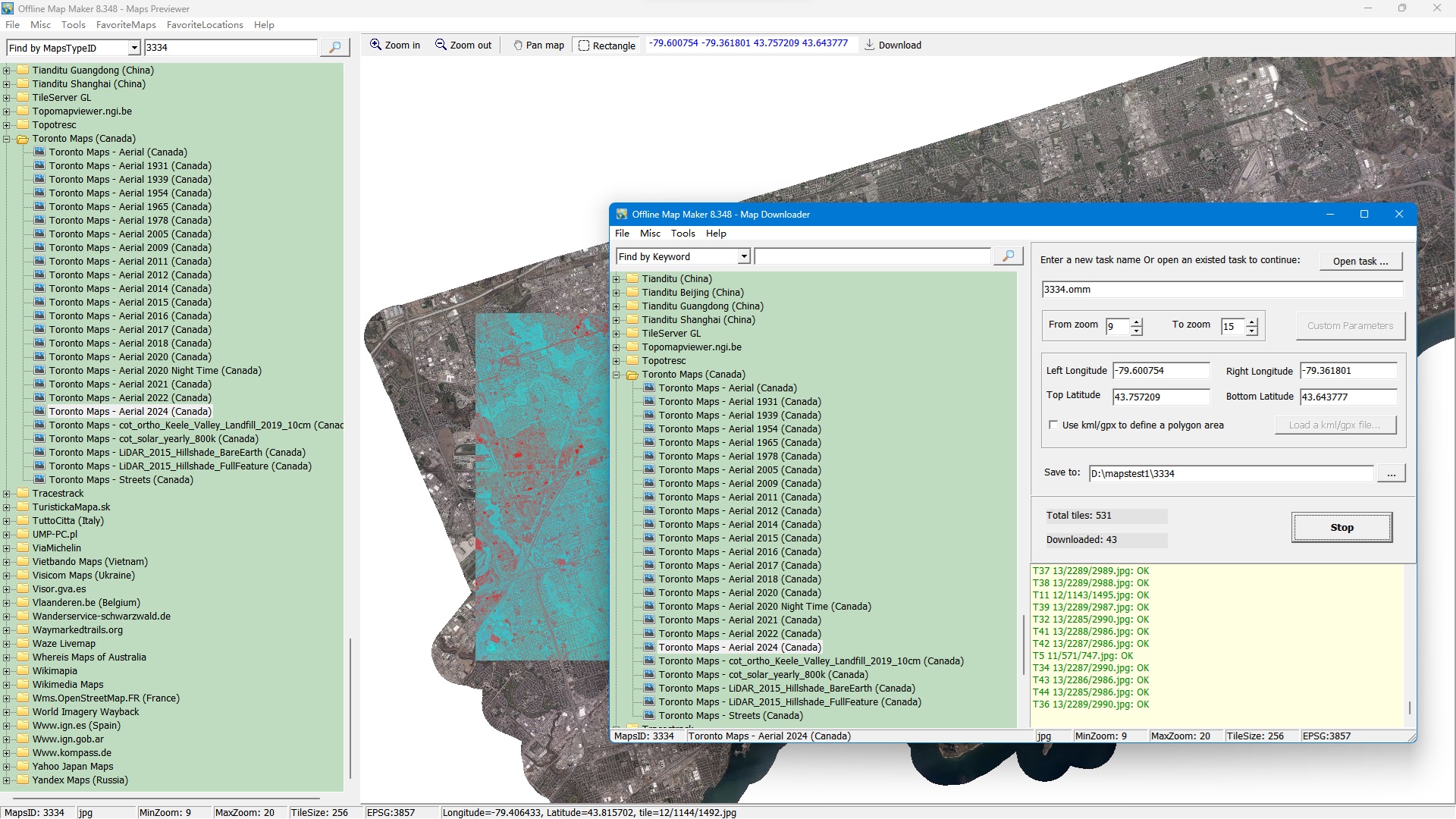Click the search icon next to 3334 field
Image resolution: width=1456 pixels, height=819 pixels.
click(x=334, y=48)
